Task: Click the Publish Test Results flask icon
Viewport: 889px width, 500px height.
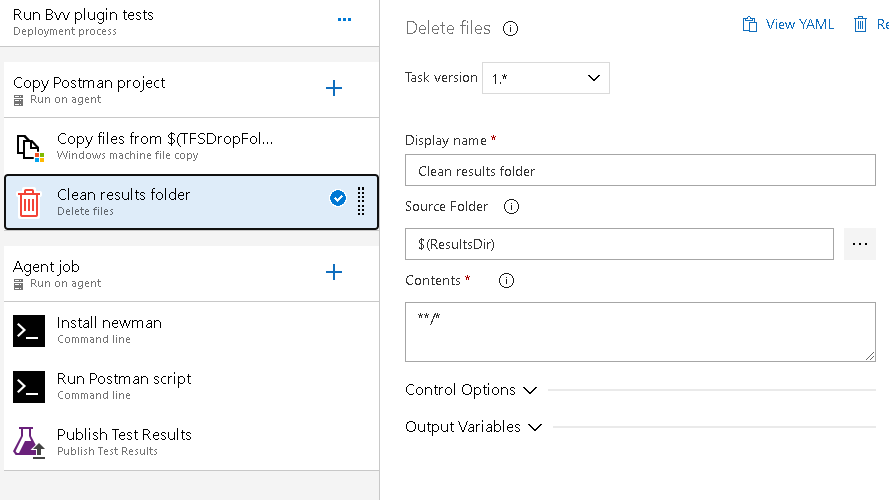Action: tap(29, 442)
